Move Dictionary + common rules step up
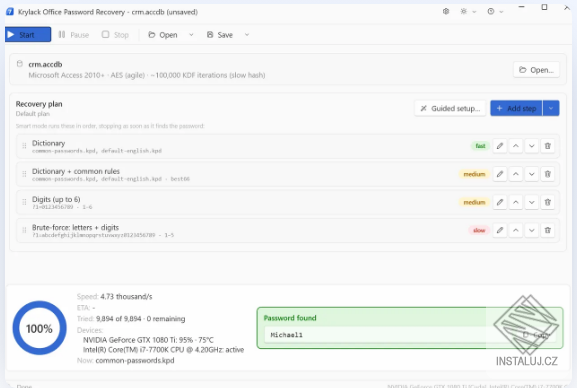Viewport: 577px width, 388px height. 516,174
